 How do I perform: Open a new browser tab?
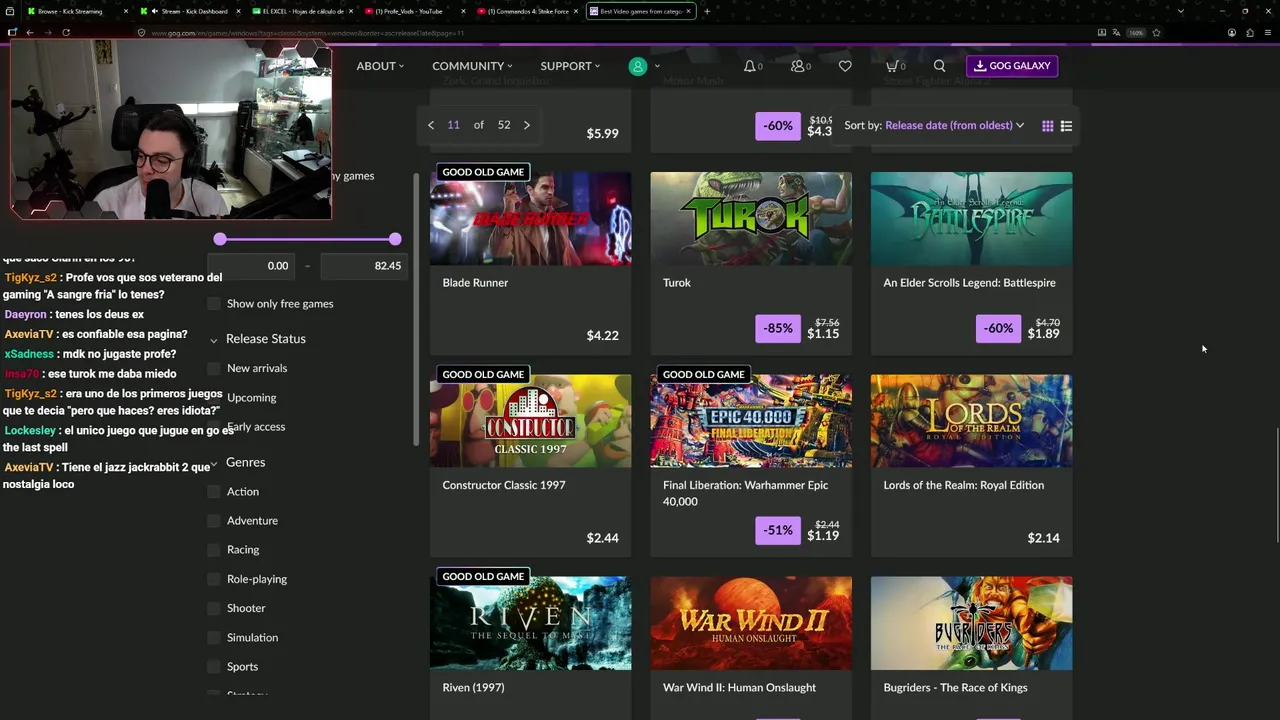pos(707,11)
